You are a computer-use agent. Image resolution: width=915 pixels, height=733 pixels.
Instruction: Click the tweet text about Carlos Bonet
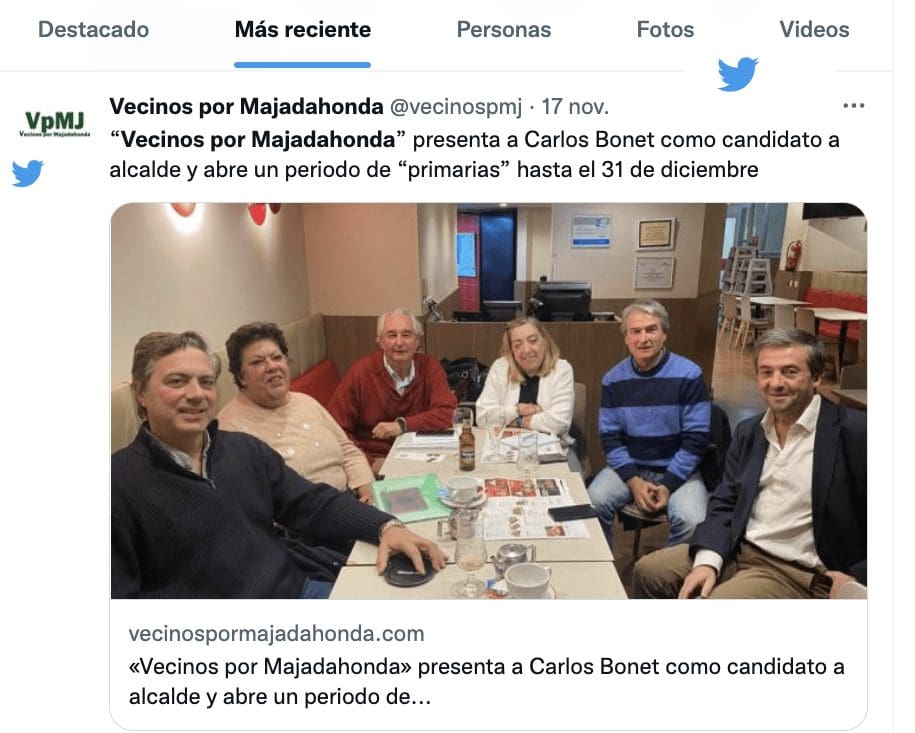(x=474, y=155)
